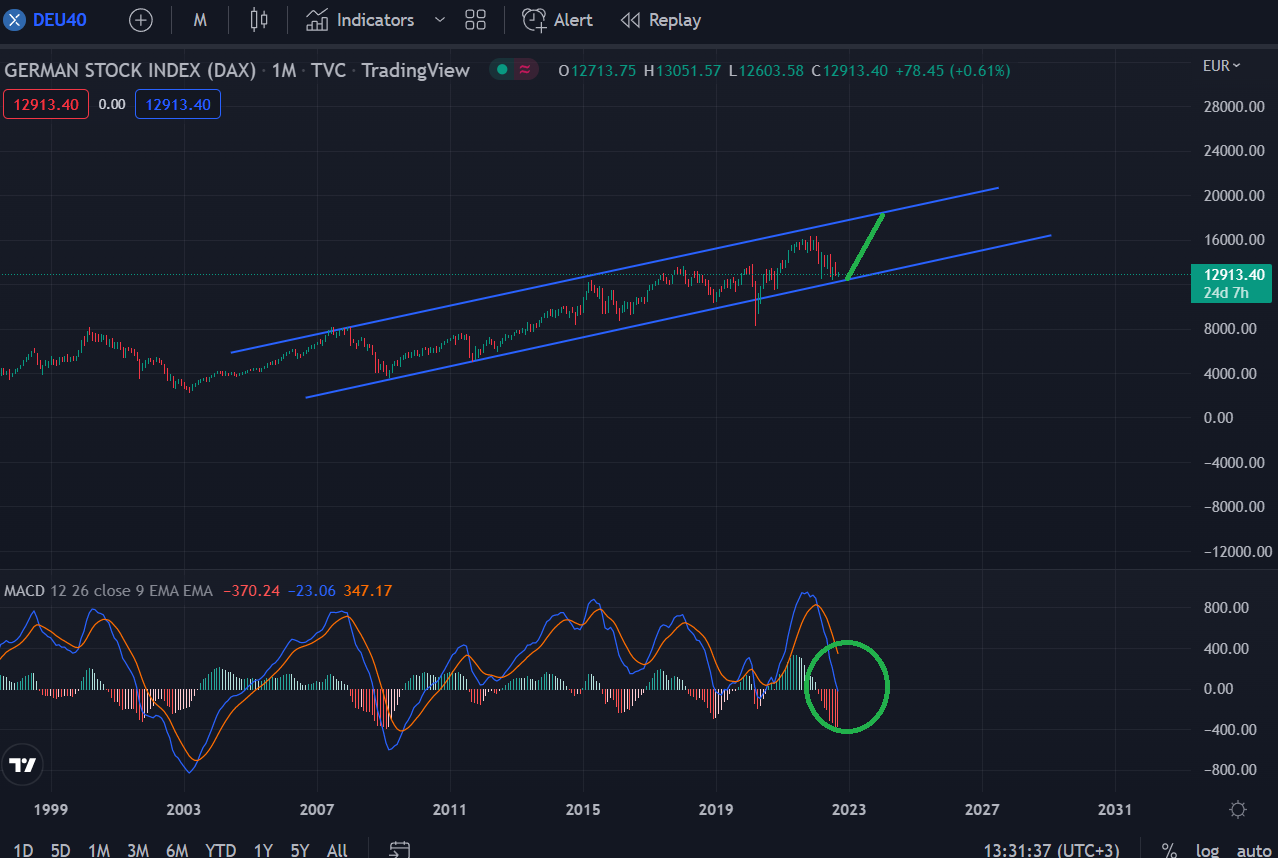Change chart type via the candles icon
Image resolution: width=1278 pixels, height=858 pixels.
(259, 20)
